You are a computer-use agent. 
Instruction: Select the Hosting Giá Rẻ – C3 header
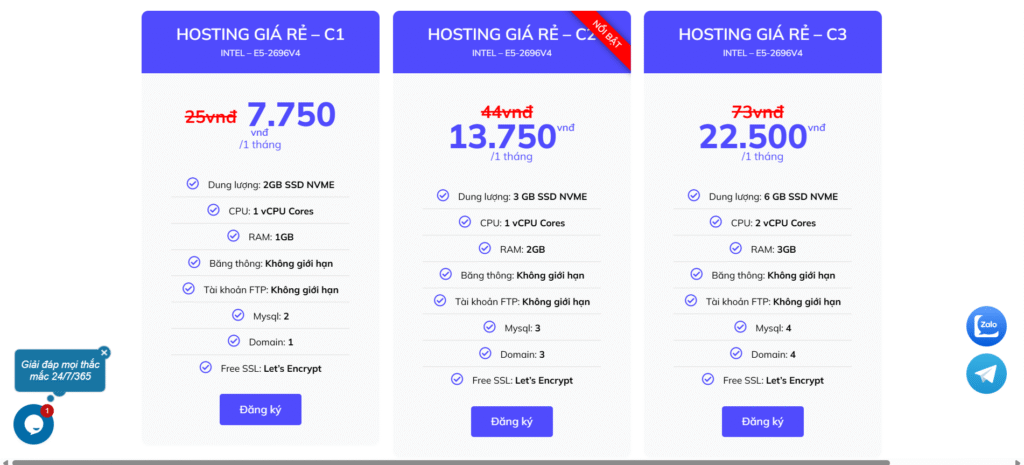point(762,34)
